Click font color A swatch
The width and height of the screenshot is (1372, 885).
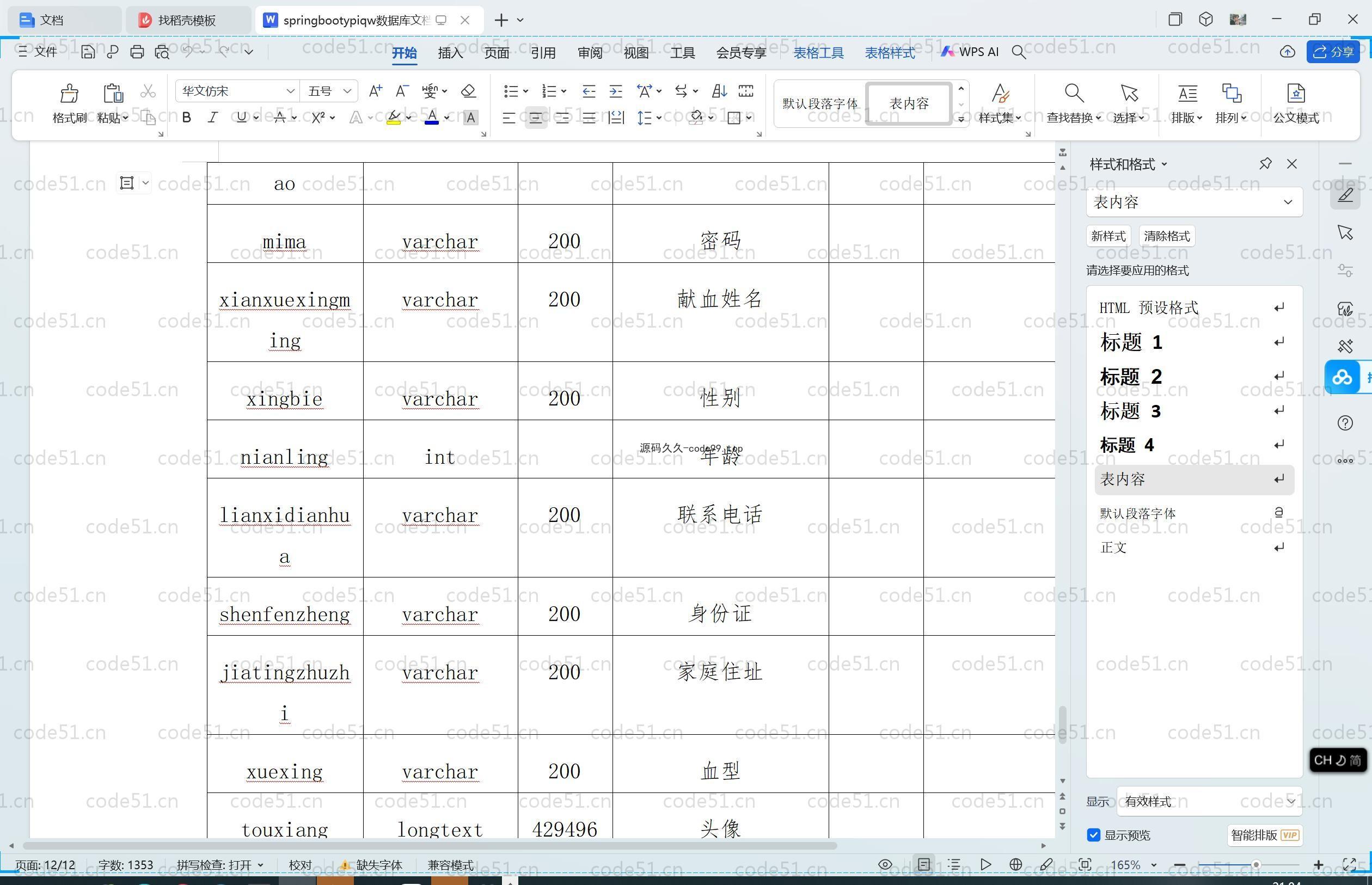point(432,118)
